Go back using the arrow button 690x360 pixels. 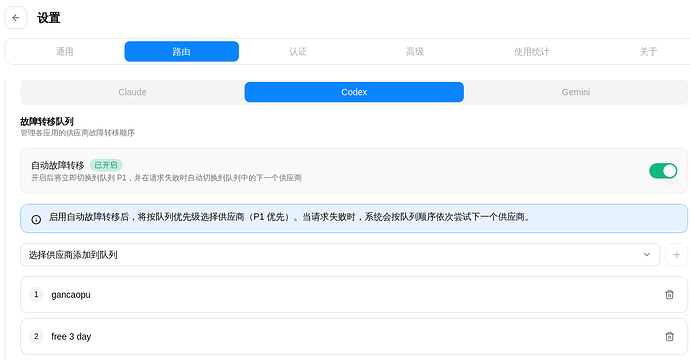(16, 18)
